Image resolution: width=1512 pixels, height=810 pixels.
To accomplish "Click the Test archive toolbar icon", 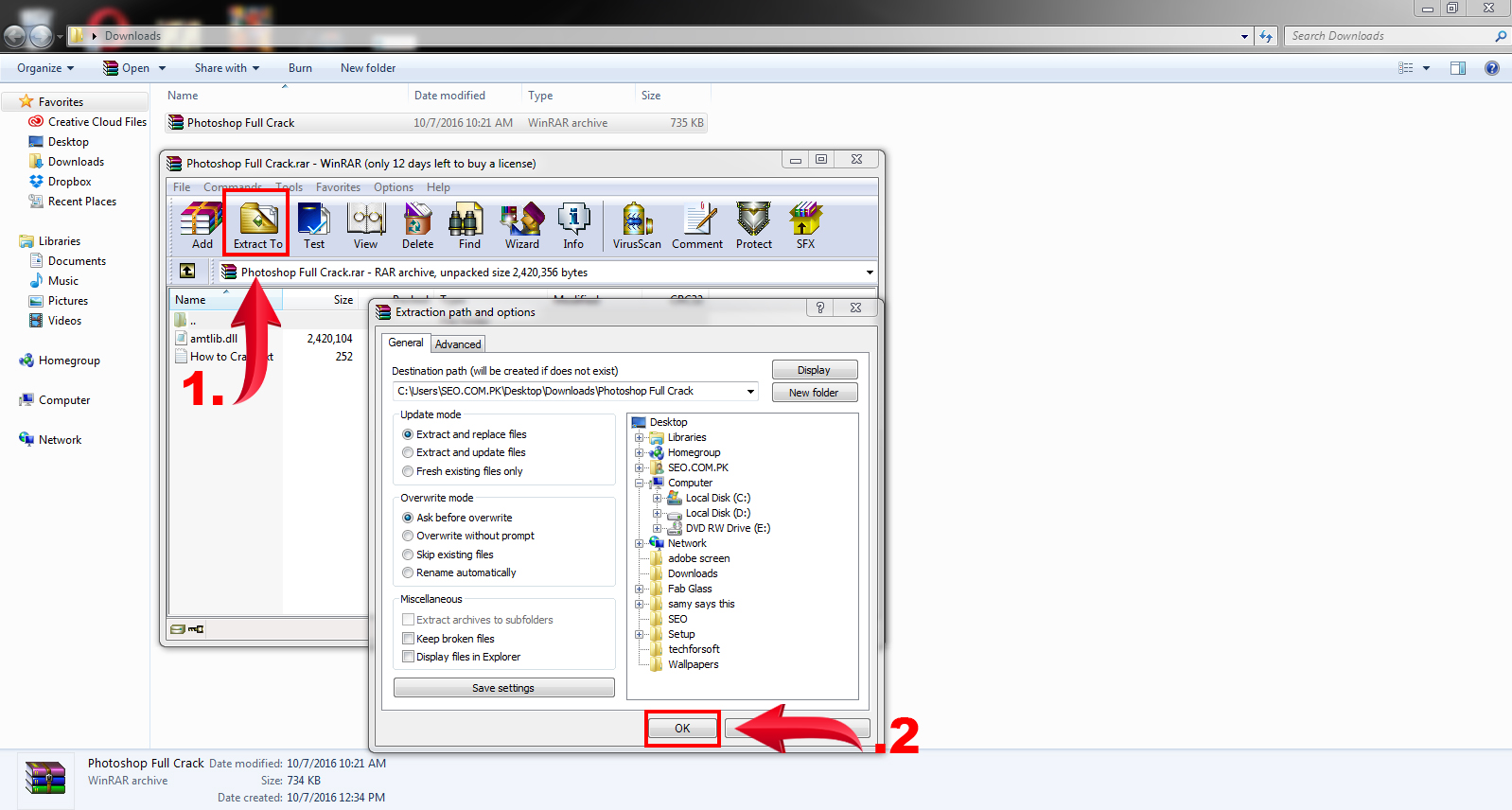I will point(314,226).
